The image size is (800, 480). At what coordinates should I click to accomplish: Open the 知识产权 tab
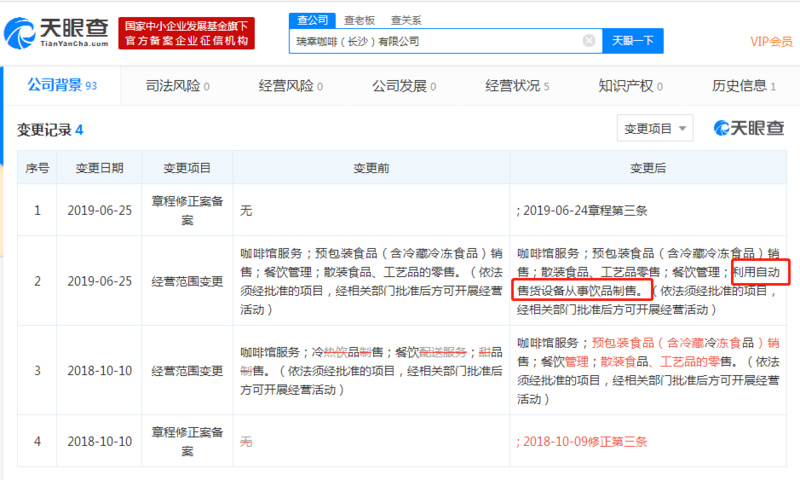[630, 86]
